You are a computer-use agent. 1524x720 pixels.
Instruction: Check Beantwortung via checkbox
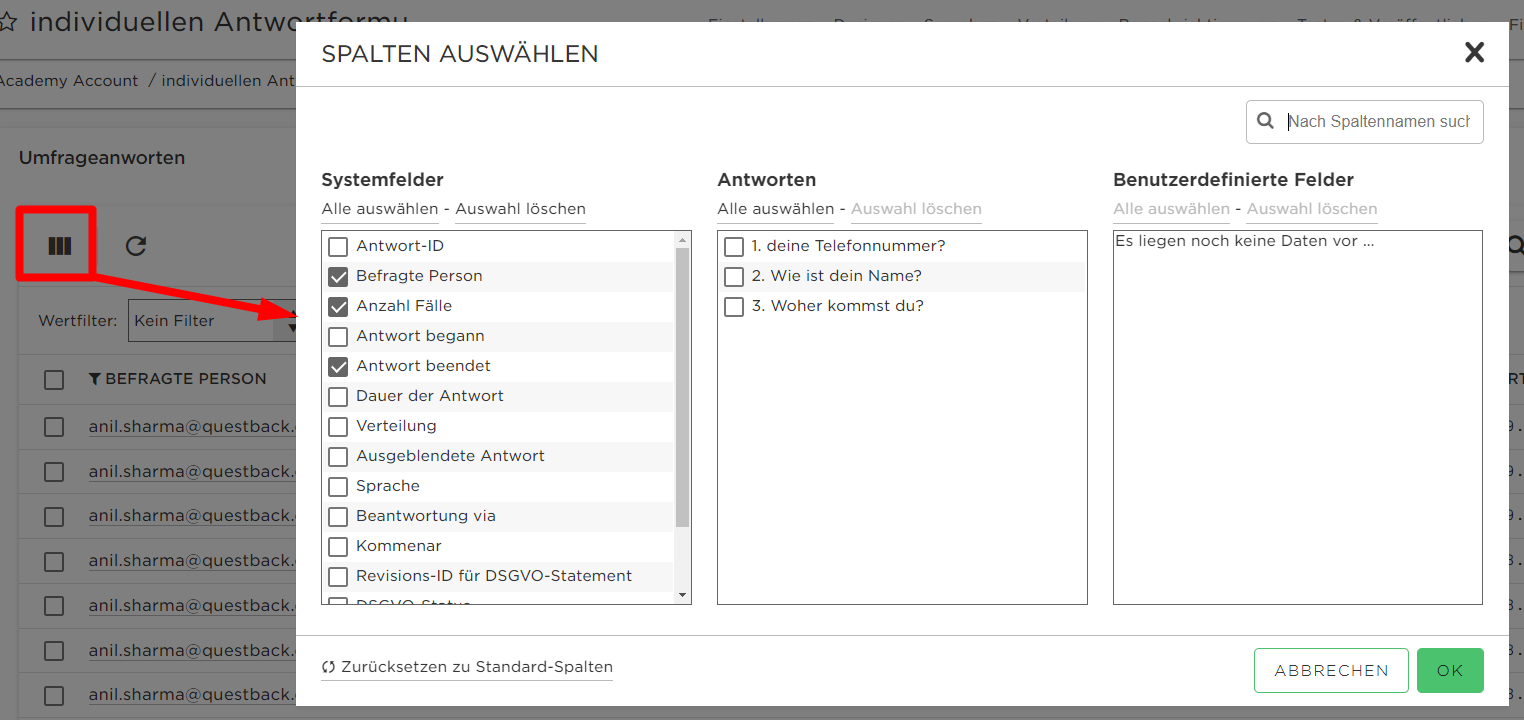pos(338,517)
